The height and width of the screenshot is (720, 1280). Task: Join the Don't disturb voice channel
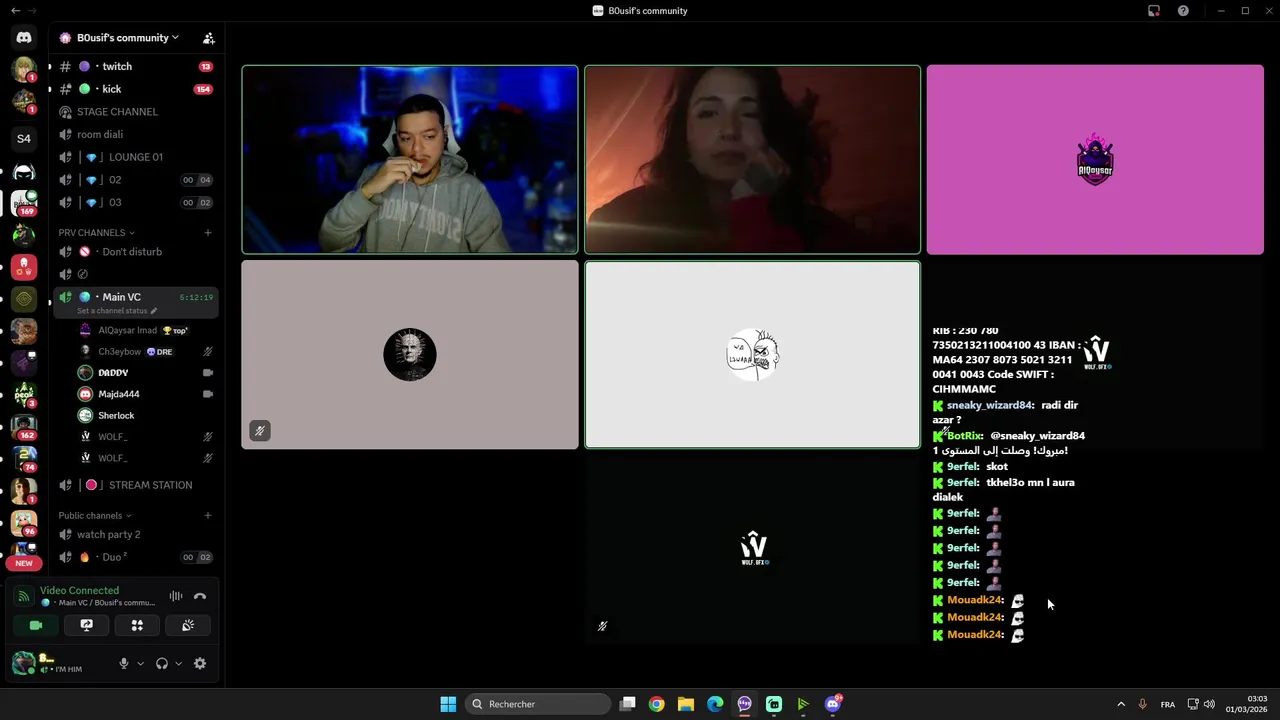point(136,252)
